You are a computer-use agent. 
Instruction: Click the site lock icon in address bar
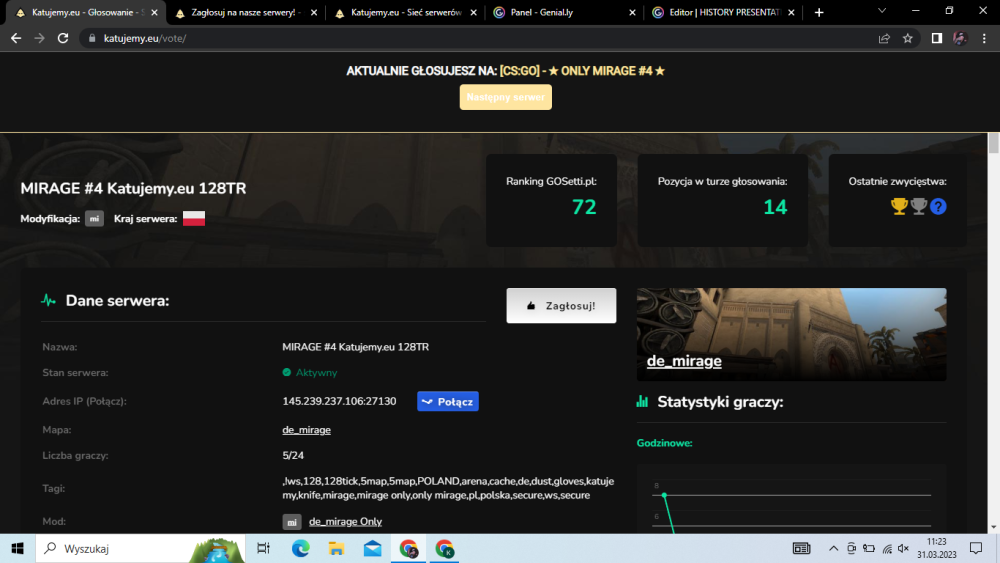[x=92, y=38]
